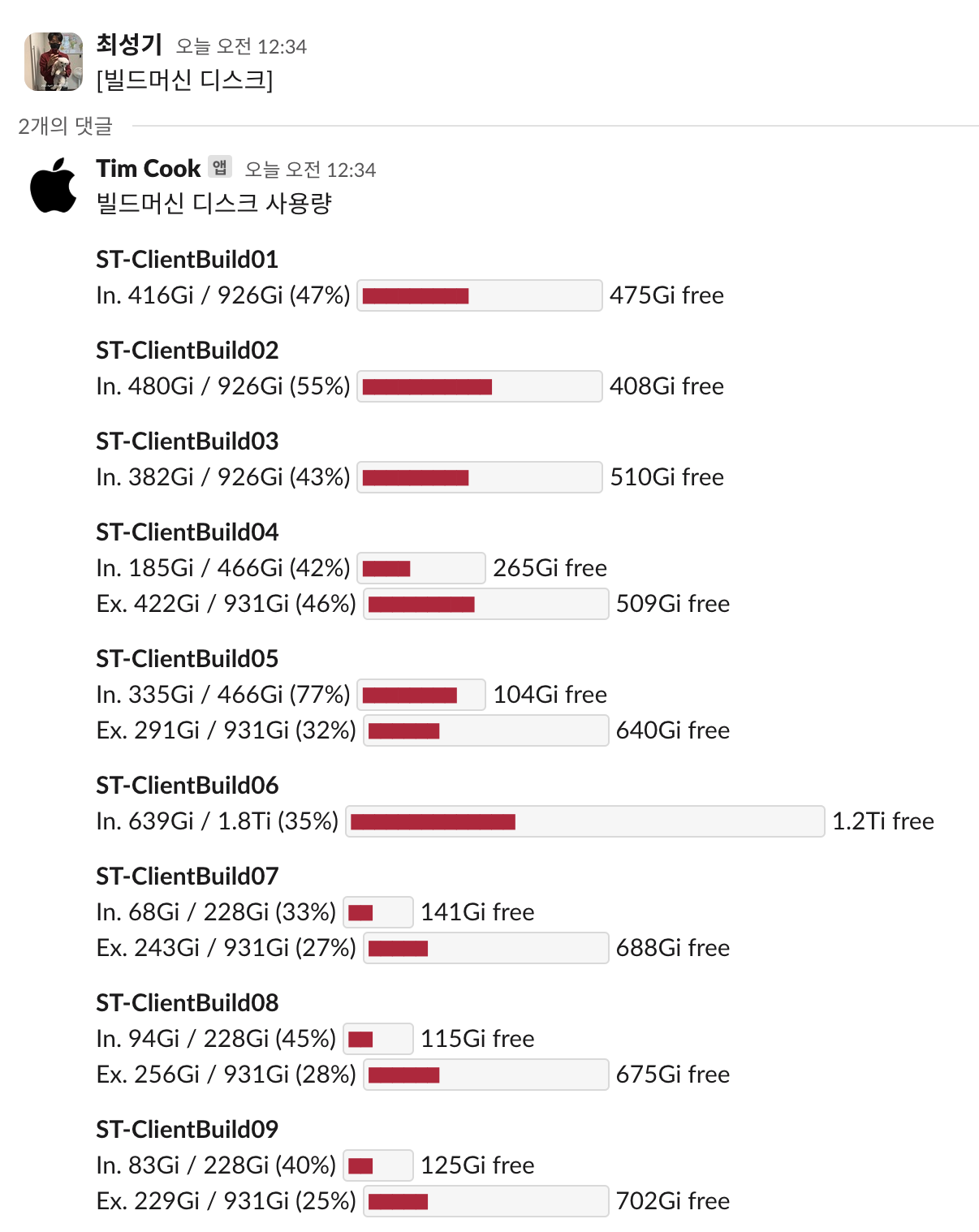Image resolution: width=979 pixels, height=1232 pixels.
Task: Click the ST-ClientBuild03 heading text
Action: (187, 442)
